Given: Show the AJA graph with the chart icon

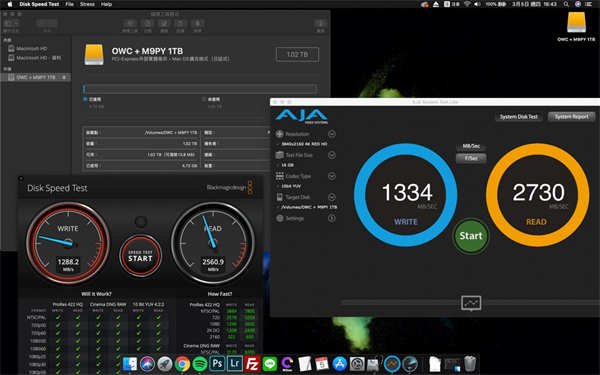Looking at the screenshot, I should (471, 303).
